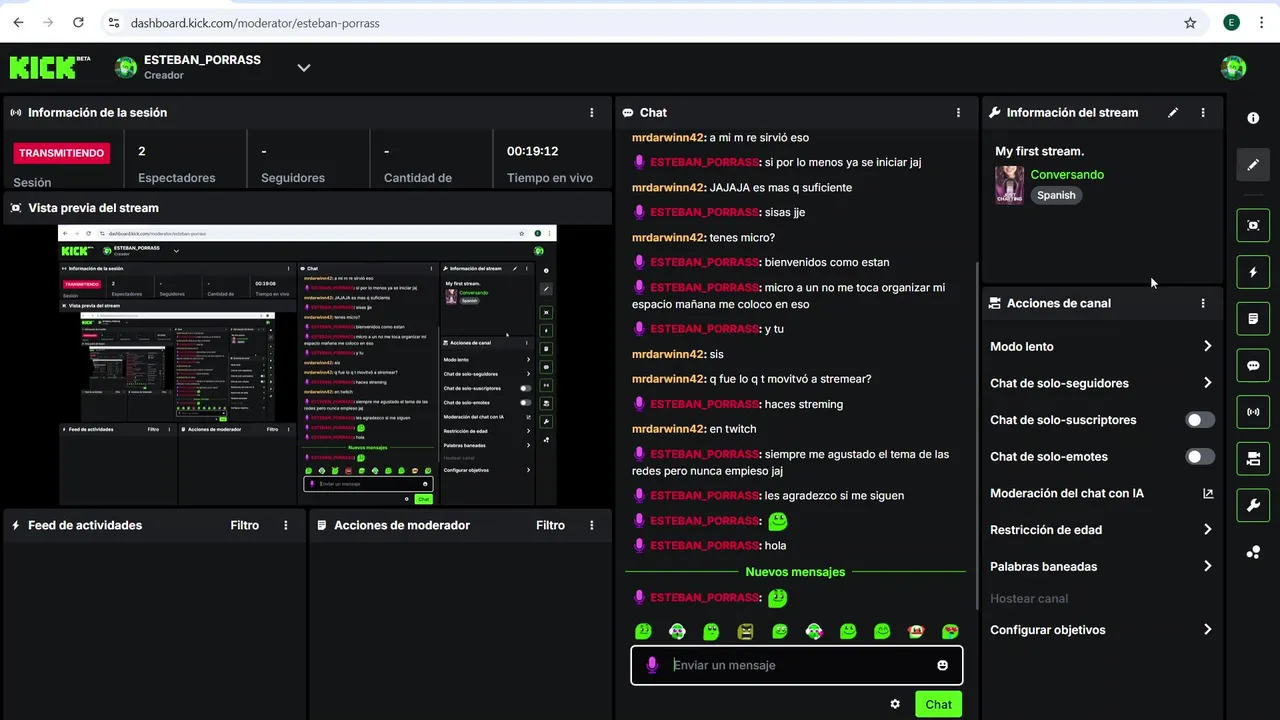Open Información del stream three-dot menu
This screenshot has height=720, width=1280.
1203,113
